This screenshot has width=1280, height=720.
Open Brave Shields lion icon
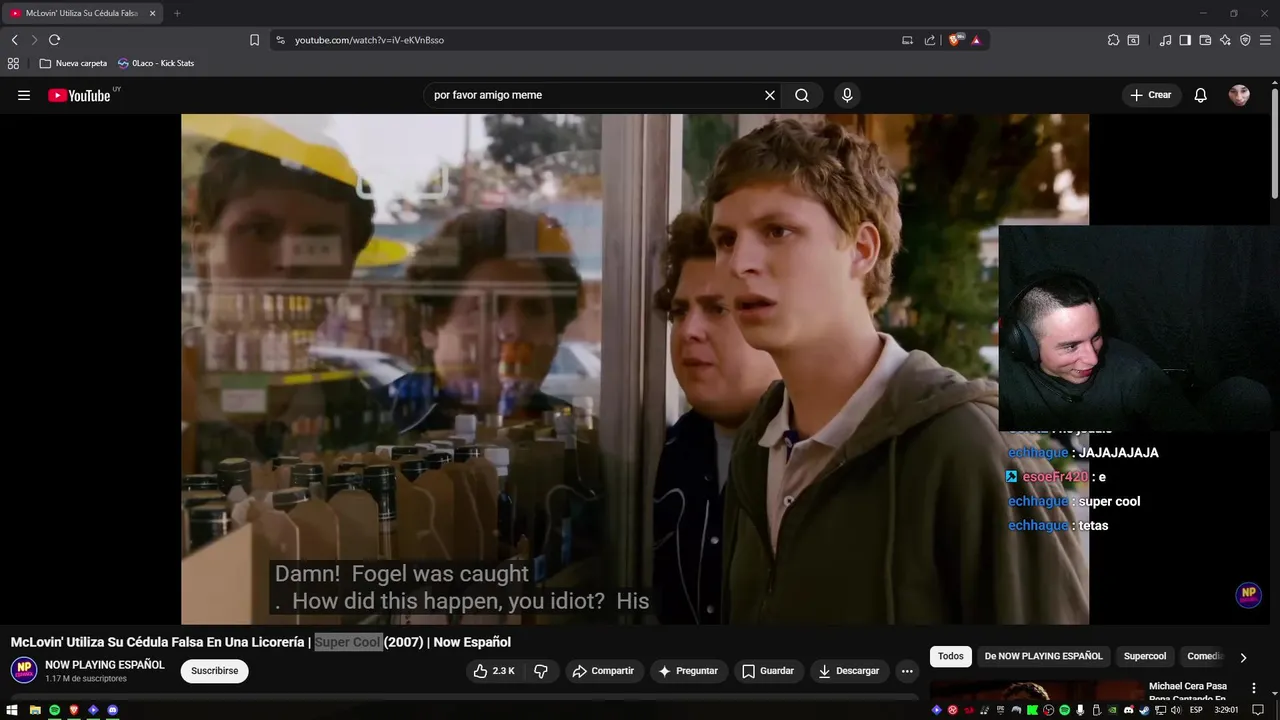point(955,40)
